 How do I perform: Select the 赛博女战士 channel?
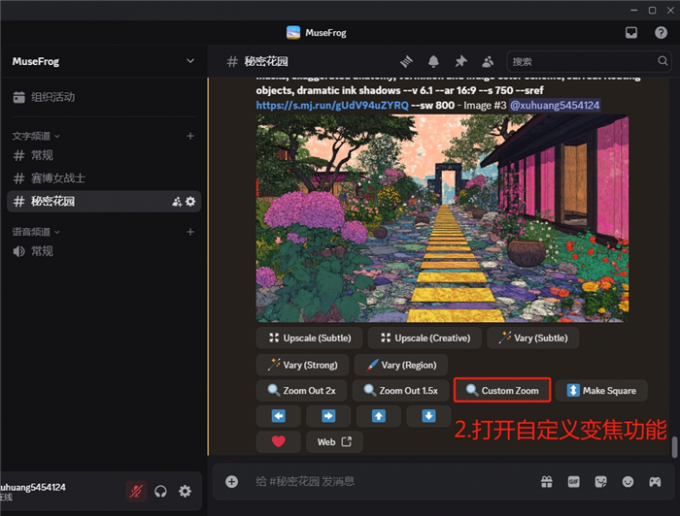(x=58, y=178)
